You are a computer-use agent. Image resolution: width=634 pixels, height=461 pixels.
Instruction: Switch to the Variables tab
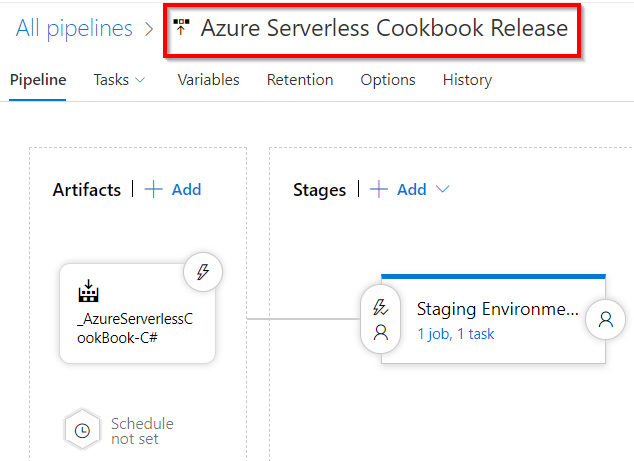pos(208,80)
